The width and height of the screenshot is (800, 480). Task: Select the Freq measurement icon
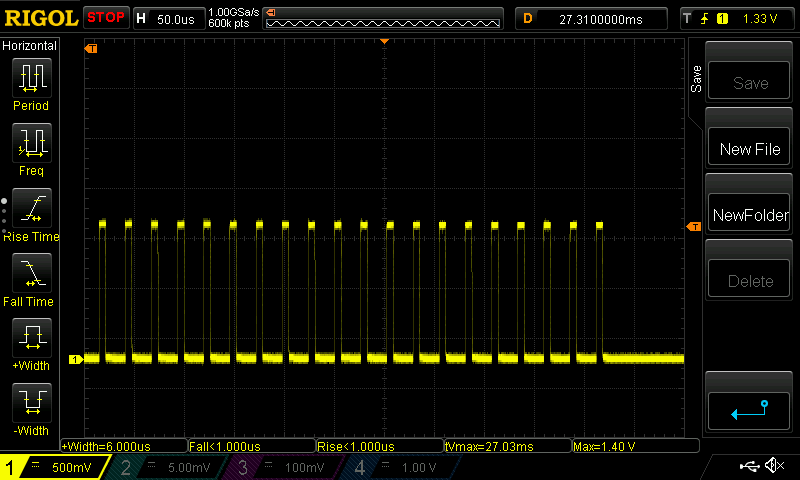click(x=32, y=143)
